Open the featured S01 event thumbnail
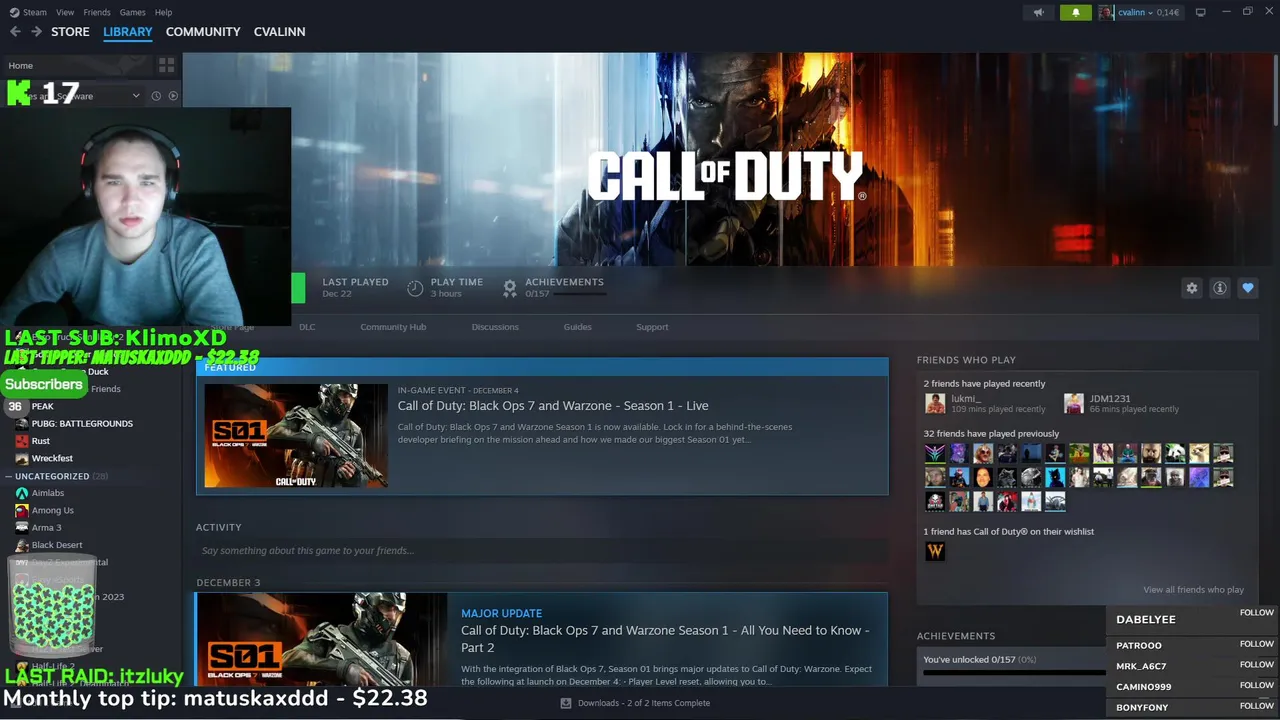Screen dimensions: 1280x720 pos(296,436)
